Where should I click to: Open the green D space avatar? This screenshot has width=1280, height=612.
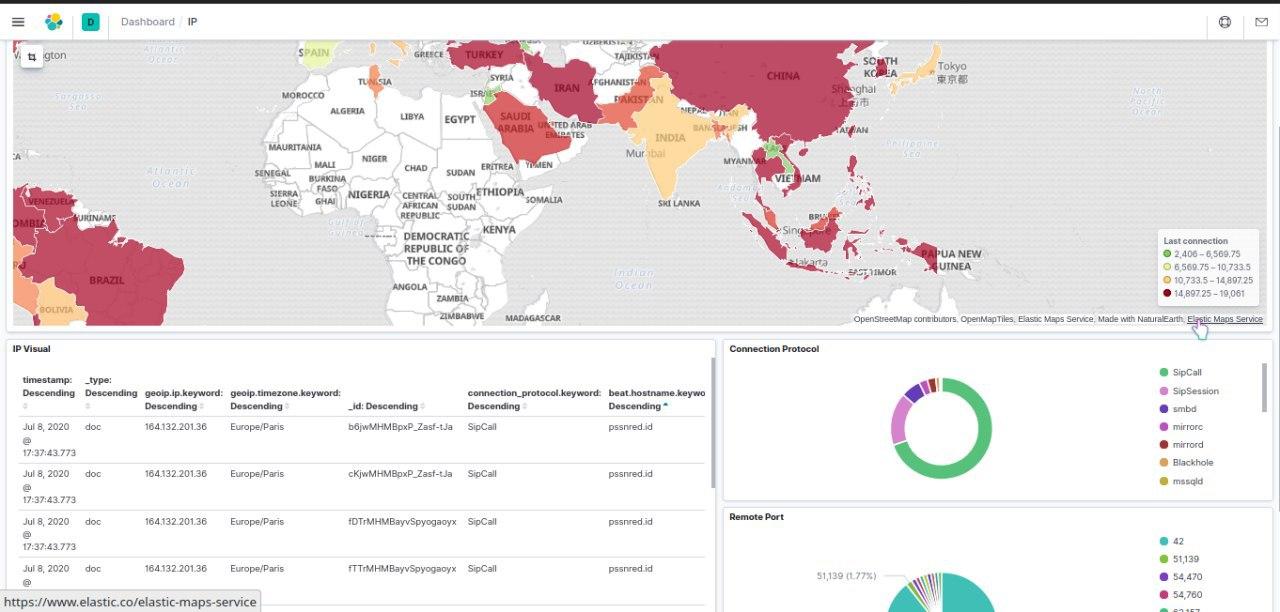(x=91, y=21)
